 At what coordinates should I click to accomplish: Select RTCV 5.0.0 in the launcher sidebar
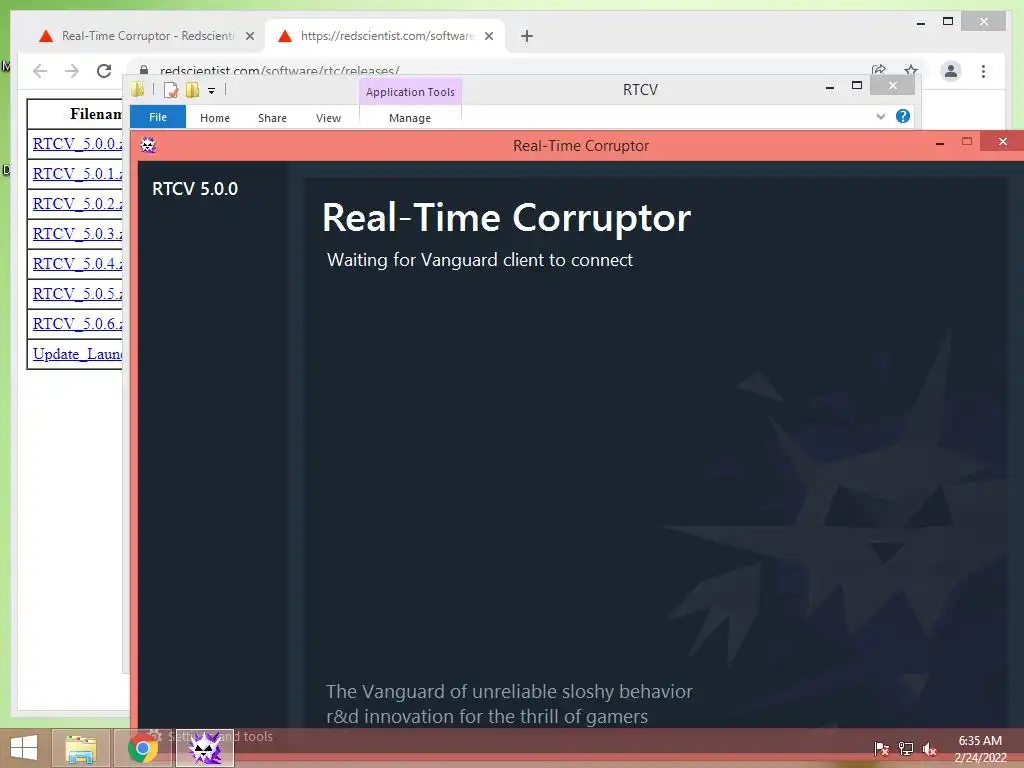pyautogui.click(x=195, y=189)
